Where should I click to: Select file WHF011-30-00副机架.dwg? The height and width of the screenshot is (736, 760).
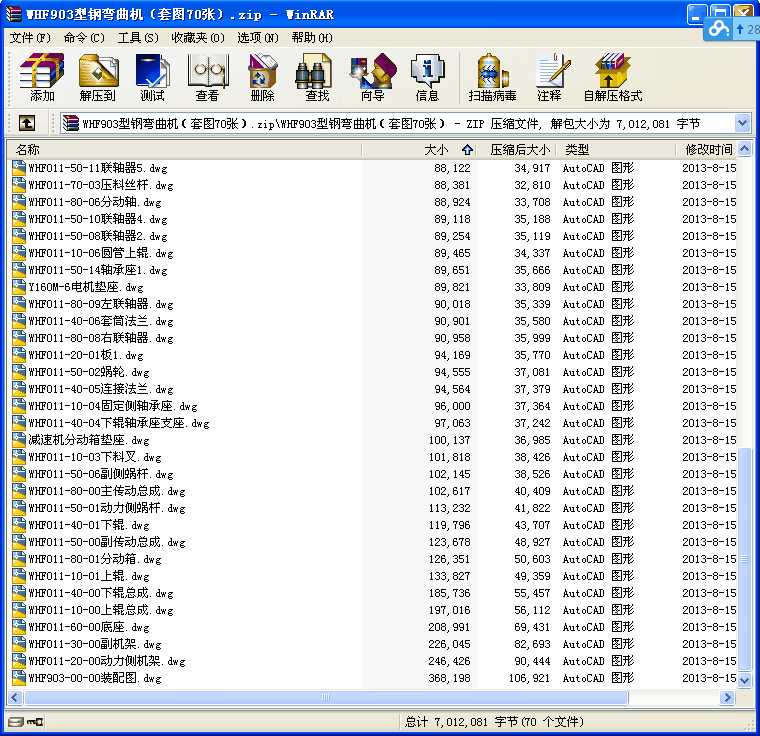[x=95, y=643]
